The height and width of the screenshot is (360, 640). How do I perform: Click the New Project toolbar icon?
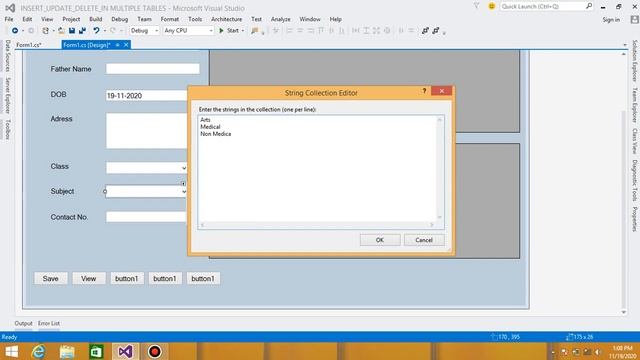pos(45,31)
